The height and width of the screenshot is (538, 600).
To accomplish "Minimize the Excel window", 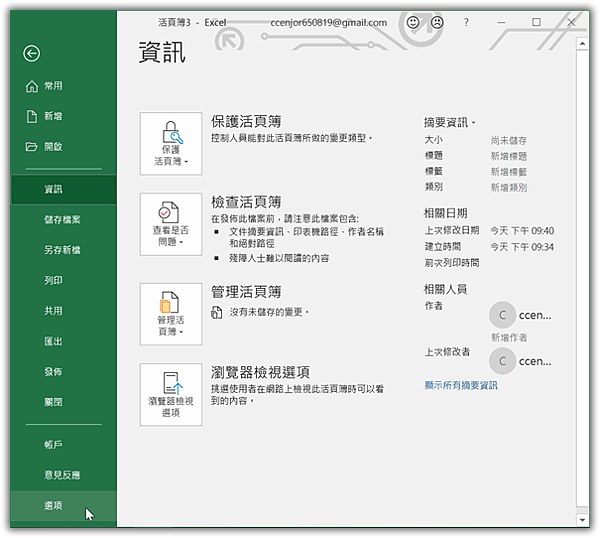I will (501, 23).
